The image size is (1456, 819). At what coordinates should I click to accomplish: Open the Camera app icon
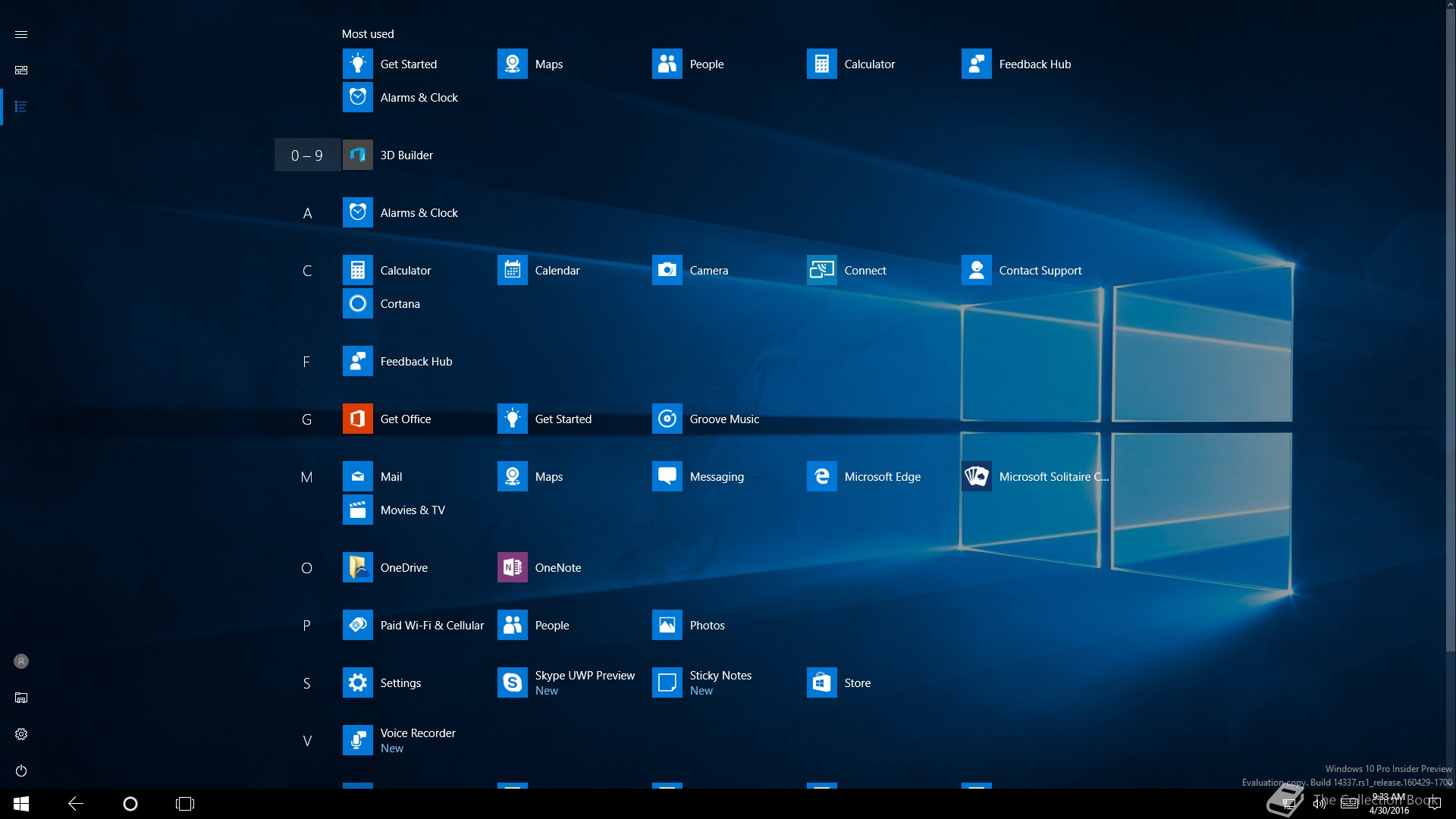pos(667,271)
